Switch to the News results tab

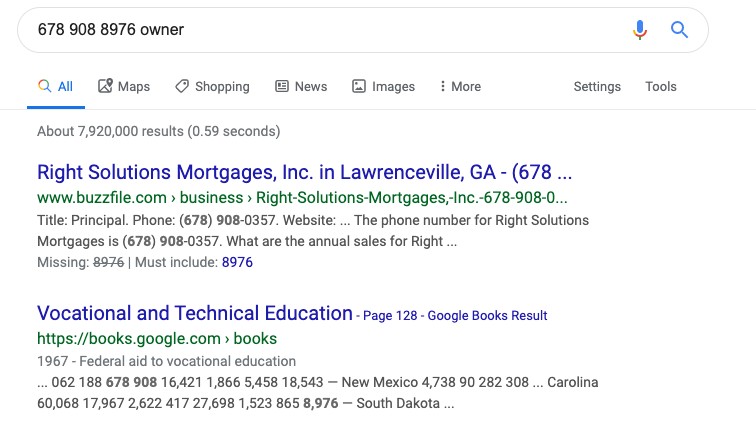coord(301,86)
